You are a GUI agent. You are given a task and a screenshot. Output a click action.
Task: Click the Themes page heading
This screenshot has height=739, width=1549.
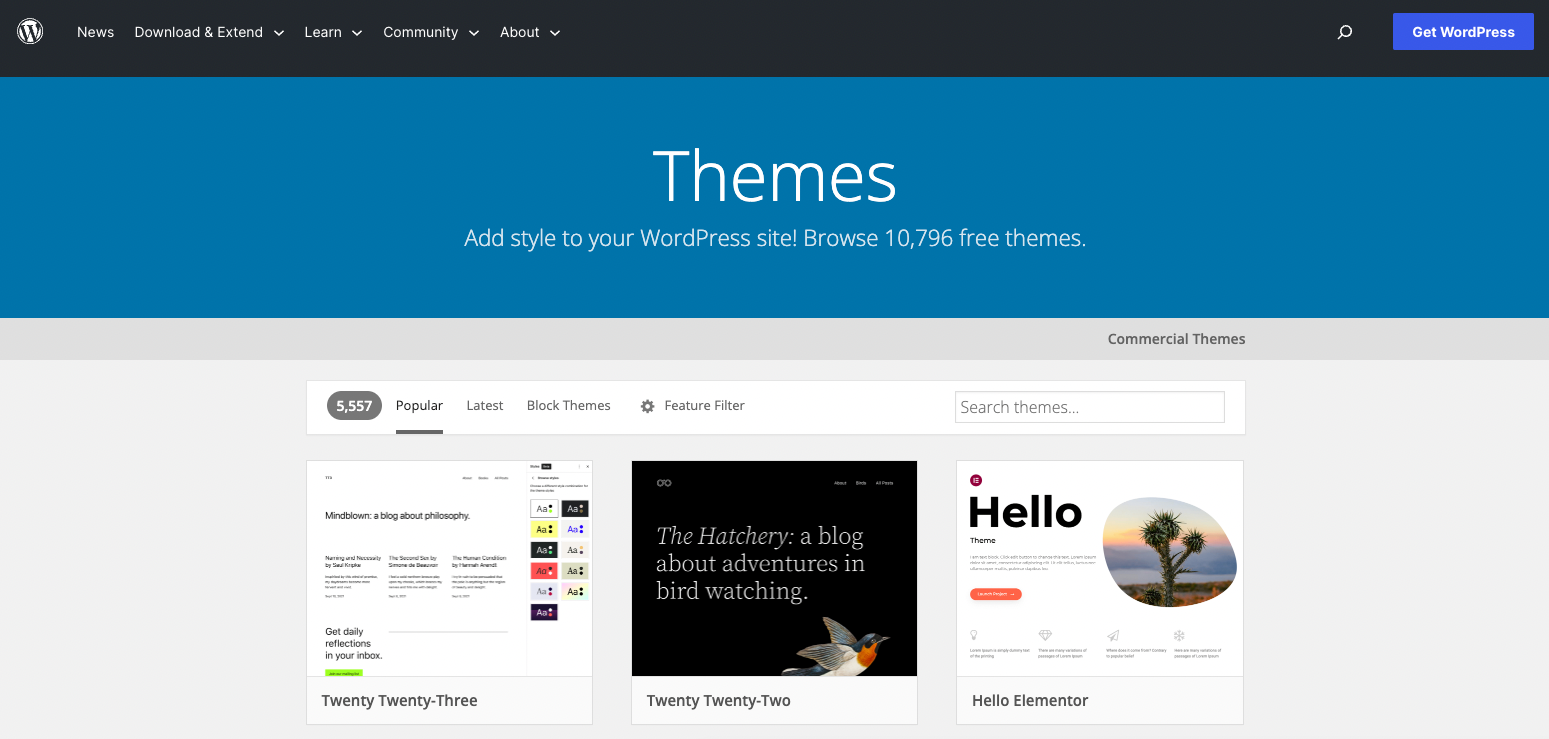774,176
